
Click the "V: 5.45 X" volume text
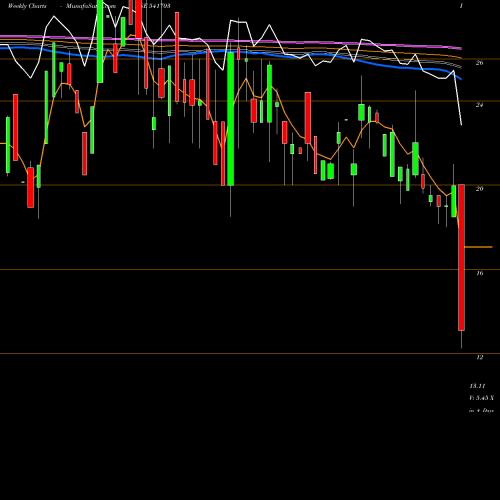coord(481,398)
